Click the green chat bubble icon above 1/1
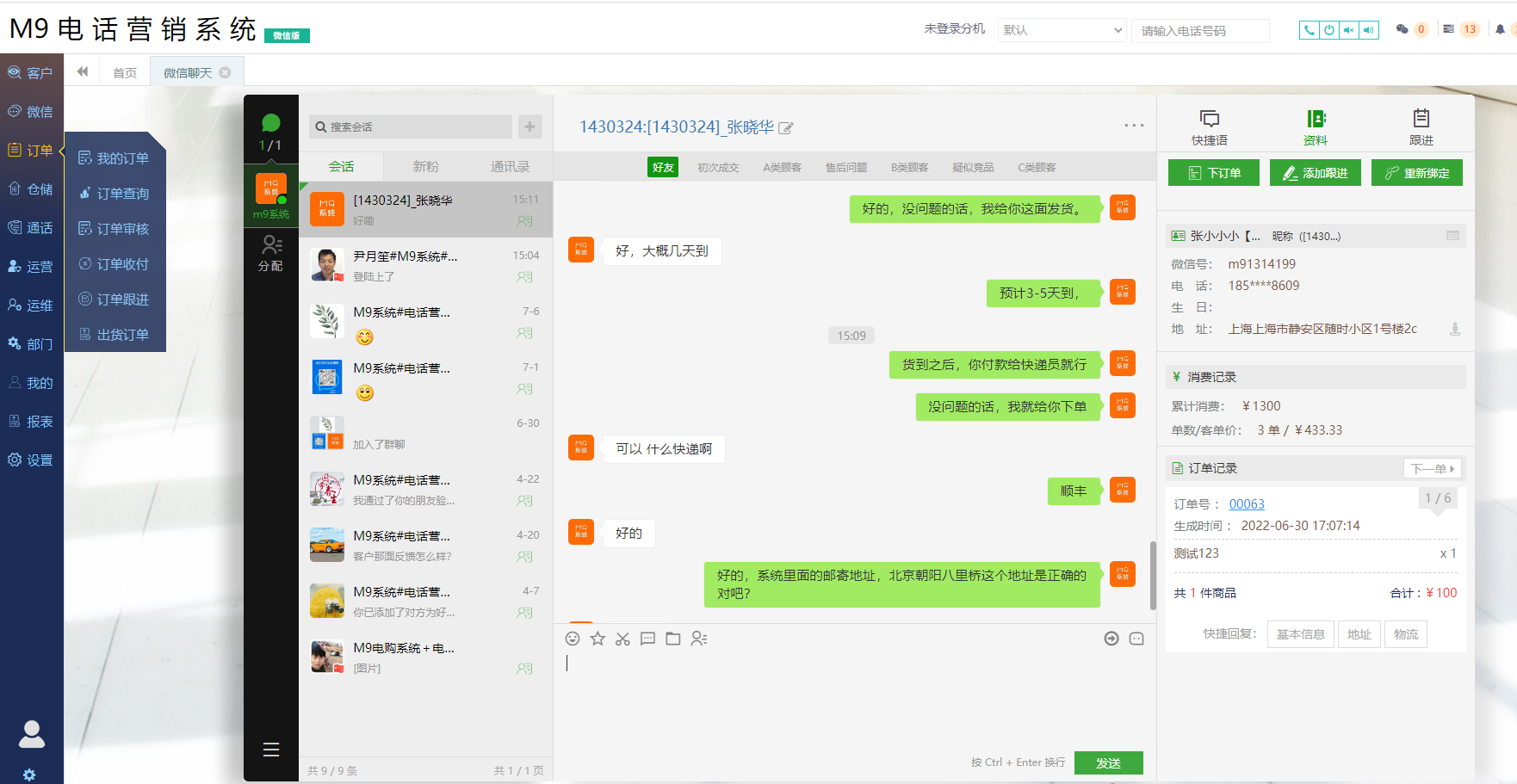The image size is (1517, 784). coord(271,123)
